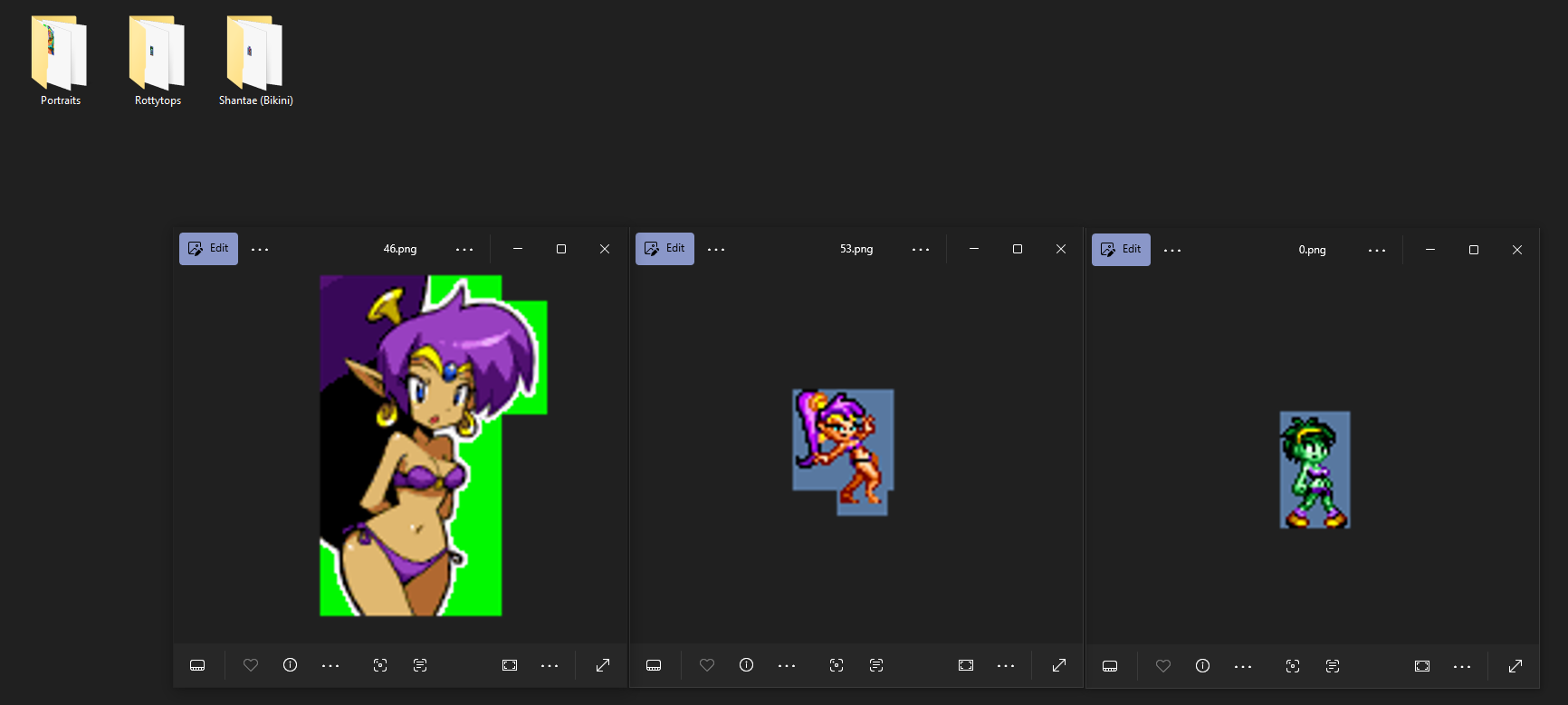Click the 0.png title text

coord(1312,250)
